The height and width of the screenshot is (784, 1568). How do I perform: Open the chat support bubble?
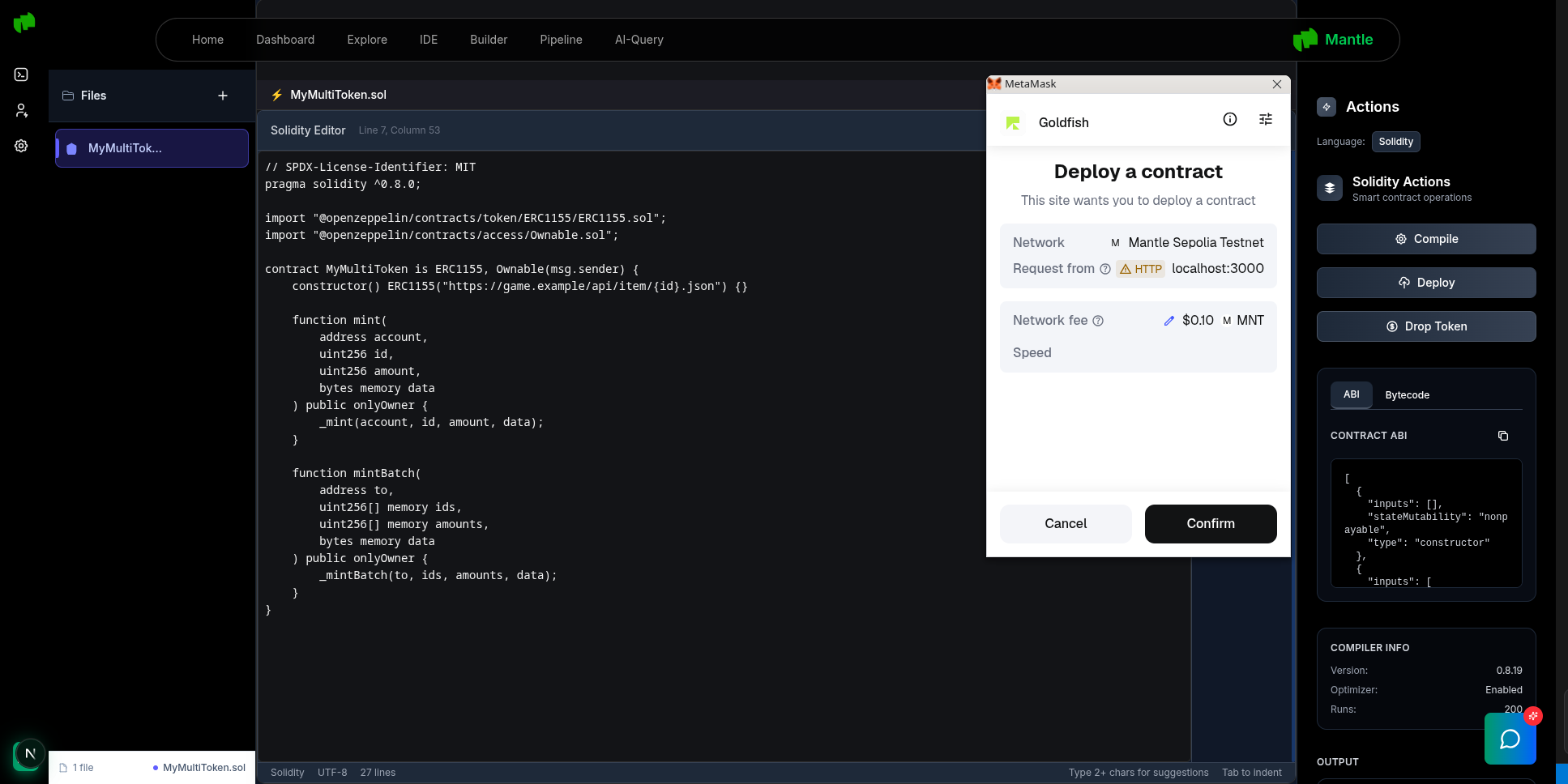(x=1510, y=739)
